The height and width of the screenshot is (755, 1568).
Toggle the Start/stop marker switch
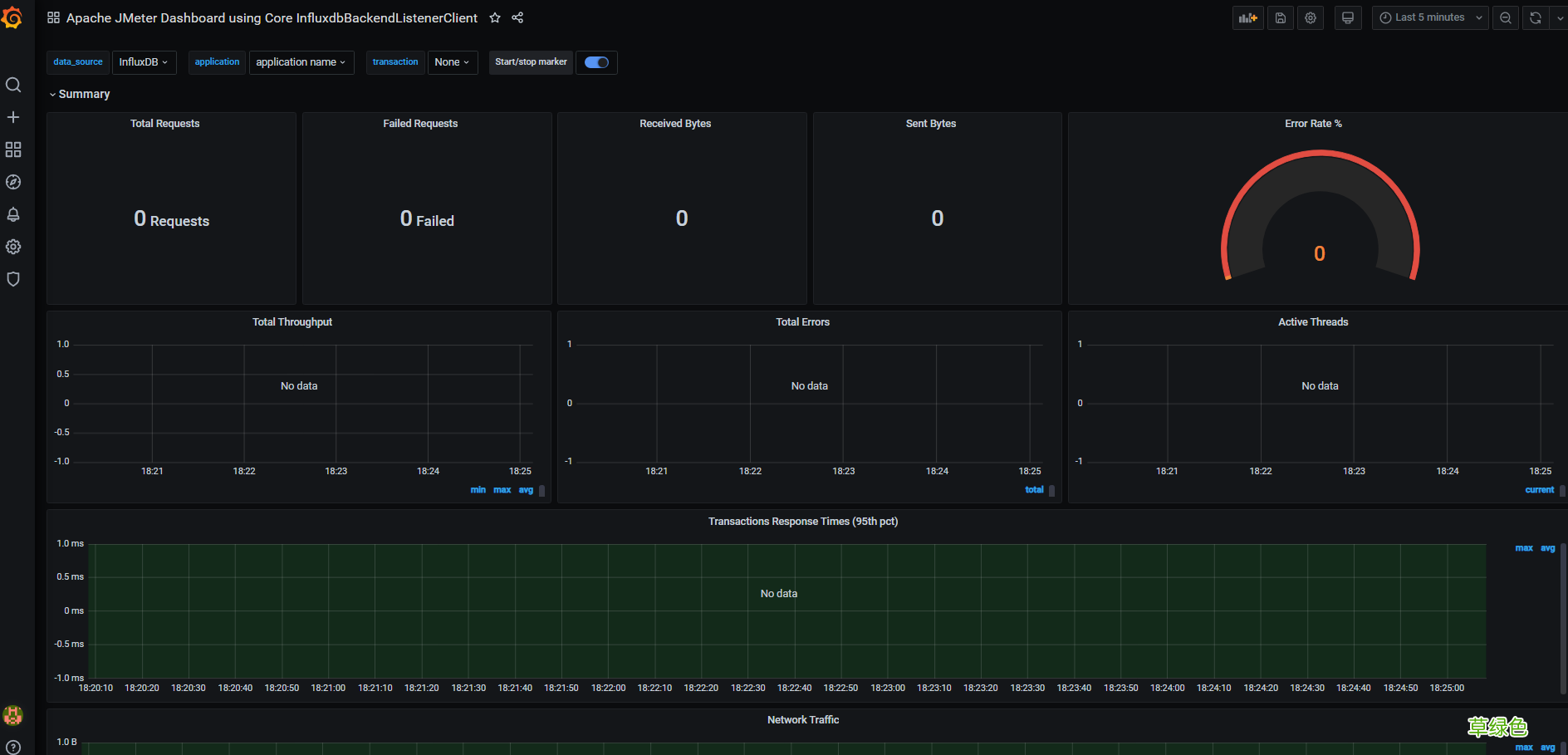click(596, 62)
